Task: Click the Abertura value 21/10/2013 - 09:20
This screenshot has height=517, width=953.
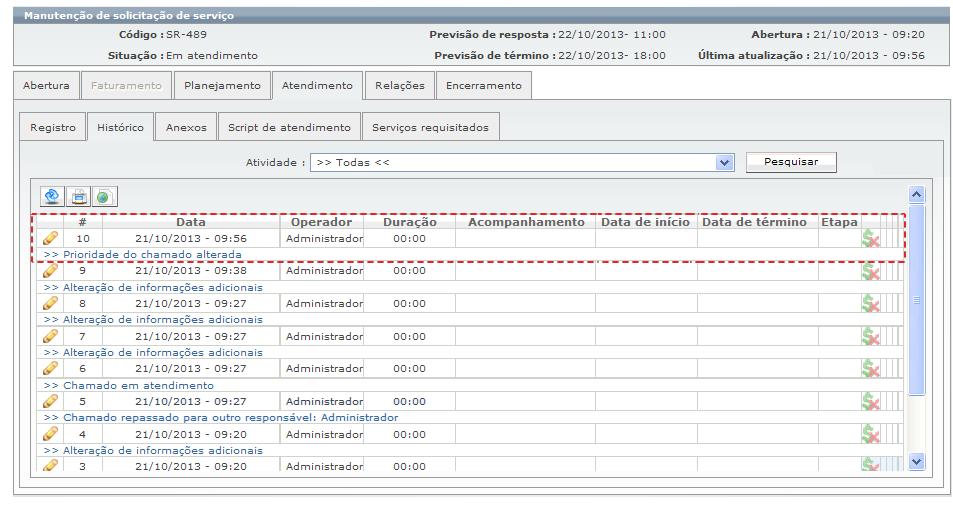Action: pyautogui.click(x=869, y=35)
